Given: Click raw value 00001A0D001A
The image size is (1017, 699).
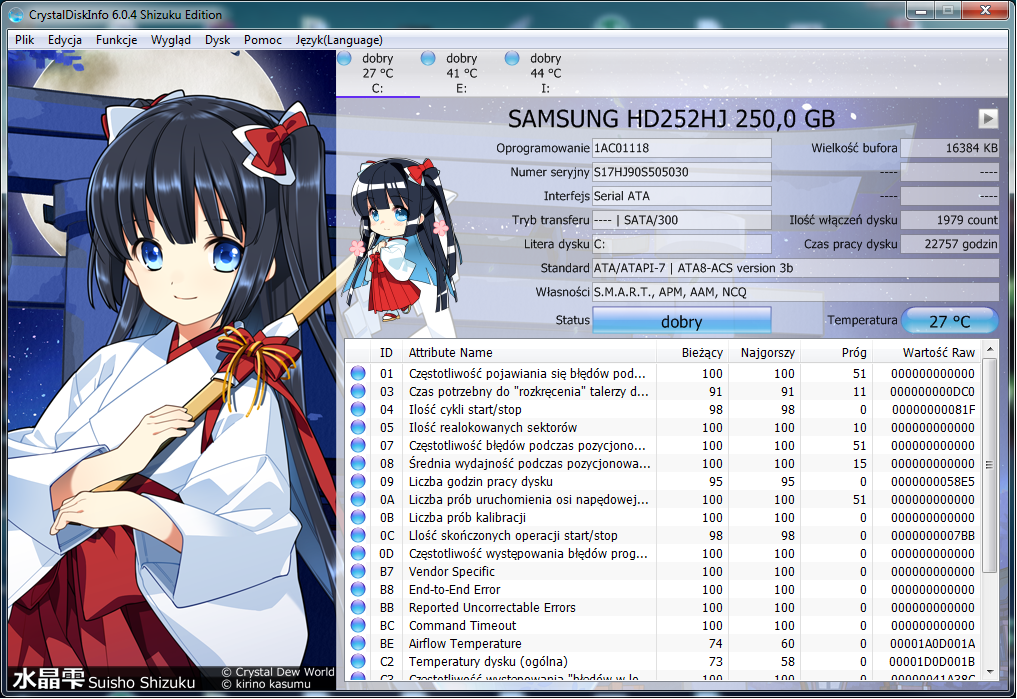Looking at the screenshot, I should [x=933, y=643].
